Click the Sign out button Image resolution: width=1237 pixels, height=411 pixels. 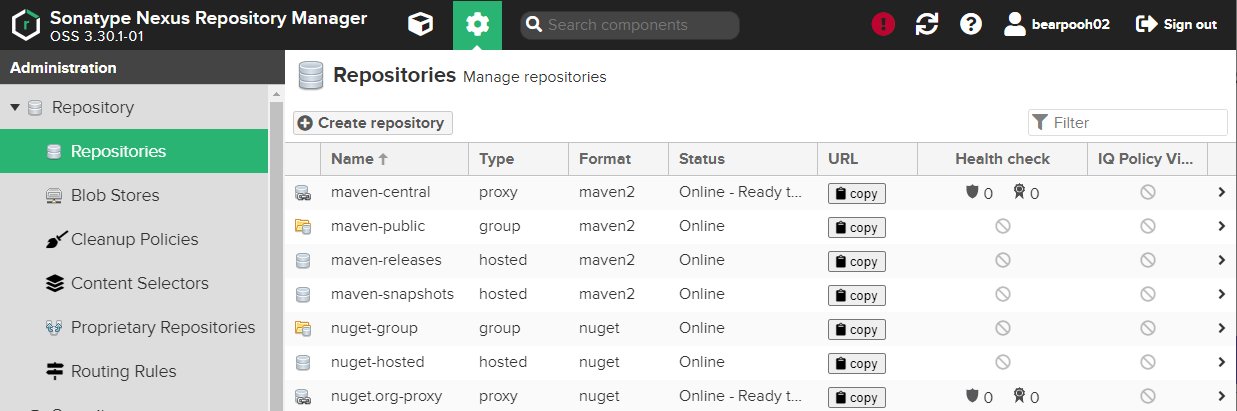1177,24
